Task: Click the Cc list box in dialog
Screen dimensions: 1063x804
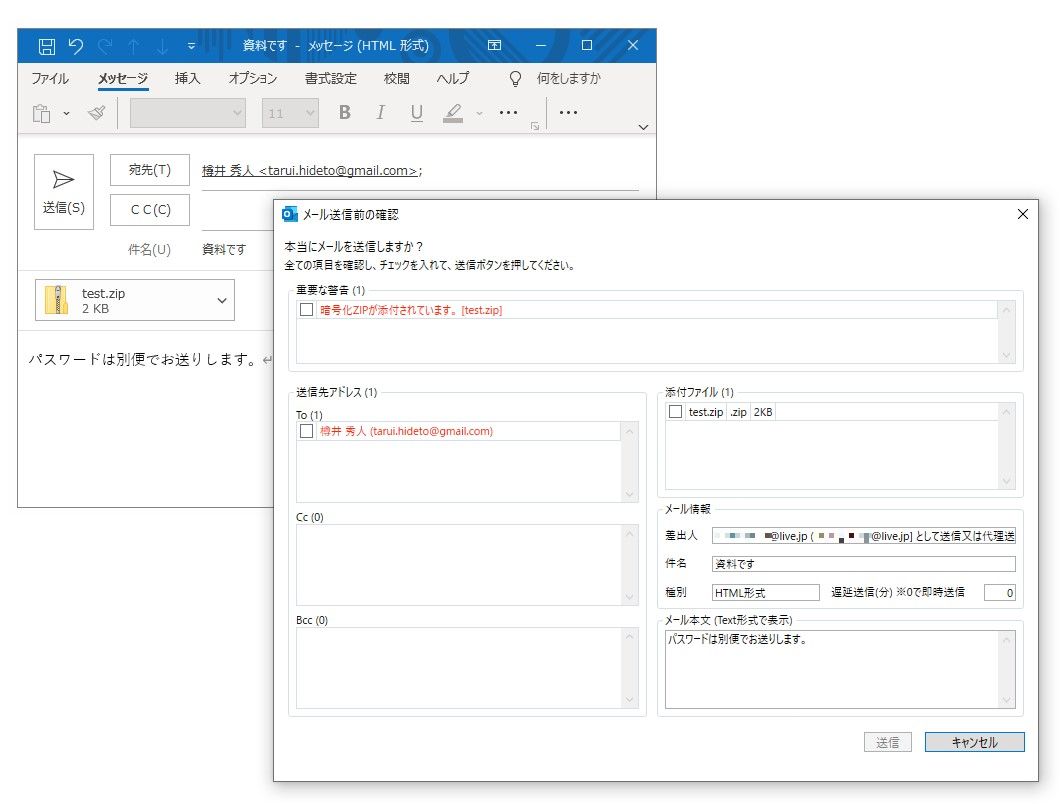Action: tap(467, 565)
